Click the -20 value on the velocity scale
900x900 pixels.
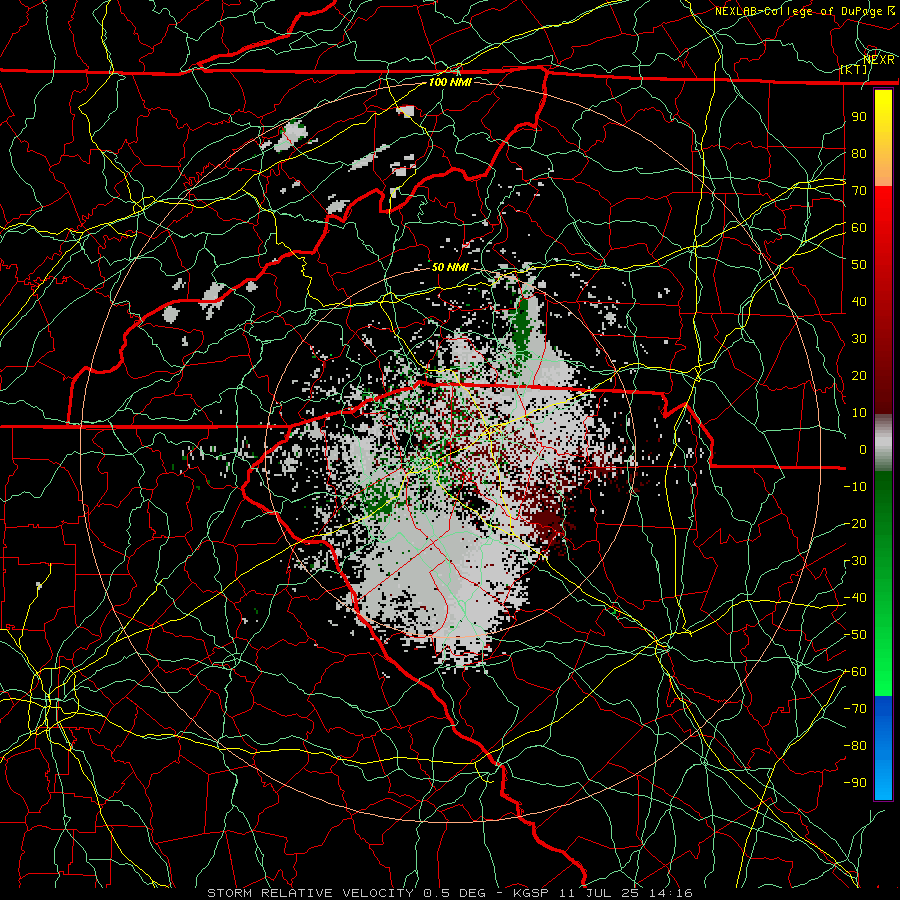[855, 524]
